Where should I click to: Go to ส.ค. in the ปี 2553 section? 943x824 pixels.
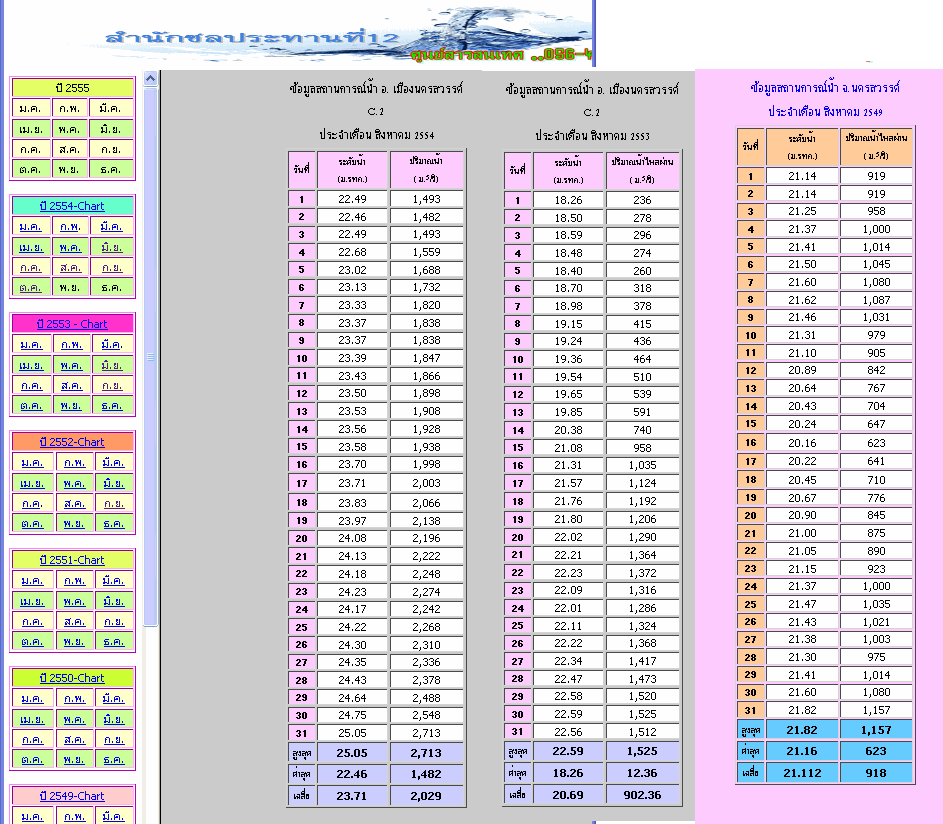click(x=72, y=386)
